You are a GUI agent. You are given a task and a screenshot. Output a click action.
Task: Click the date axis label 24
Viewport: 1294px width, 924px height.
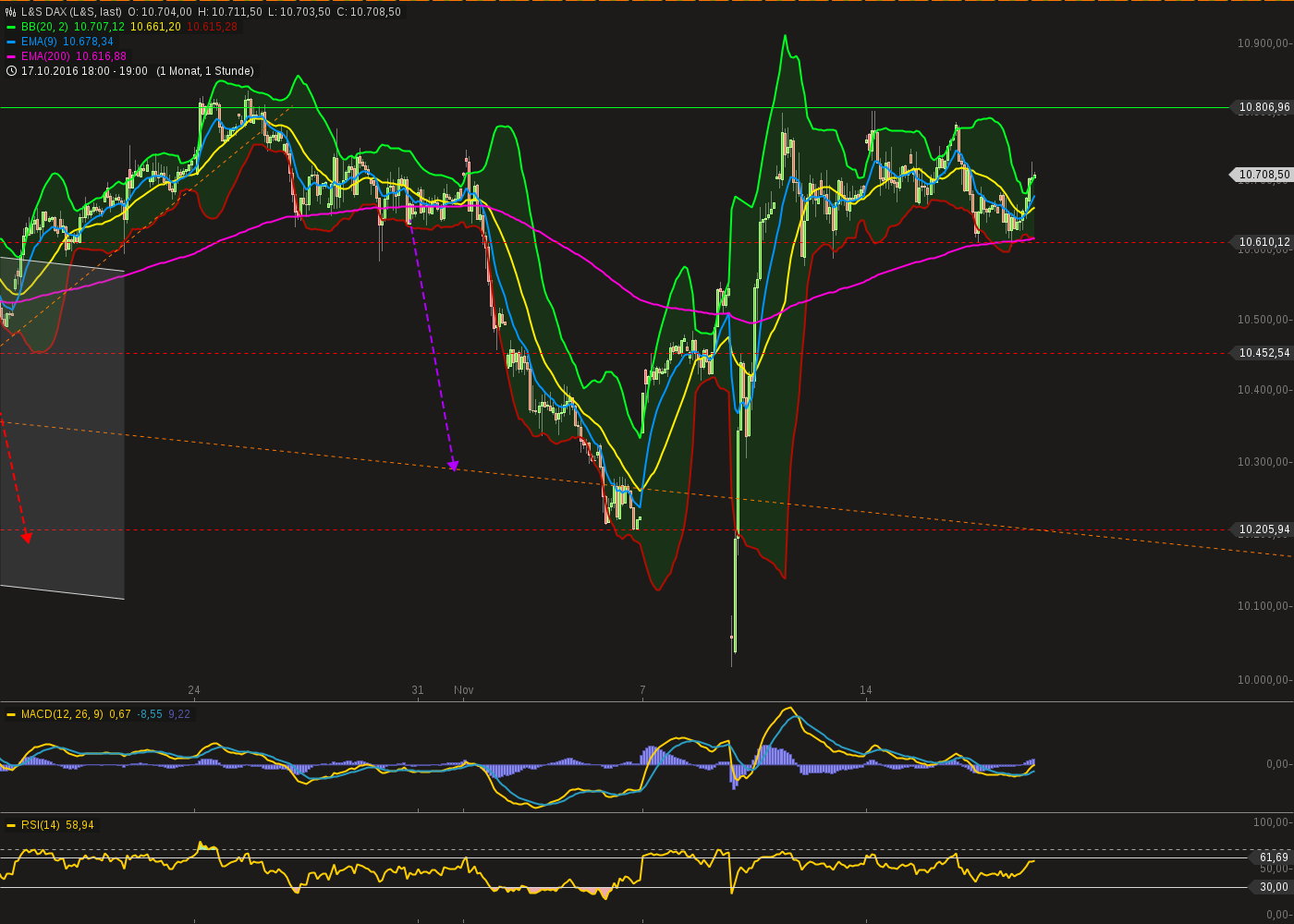tap(194, 690)
